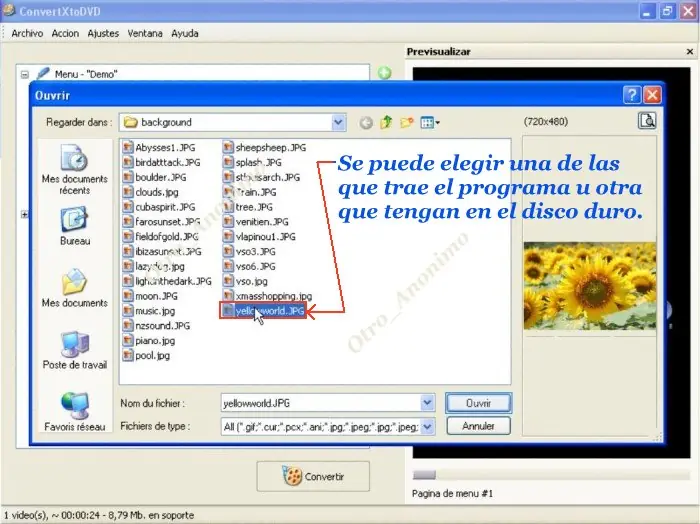Open the view menu icon

[x=430, y=122]
